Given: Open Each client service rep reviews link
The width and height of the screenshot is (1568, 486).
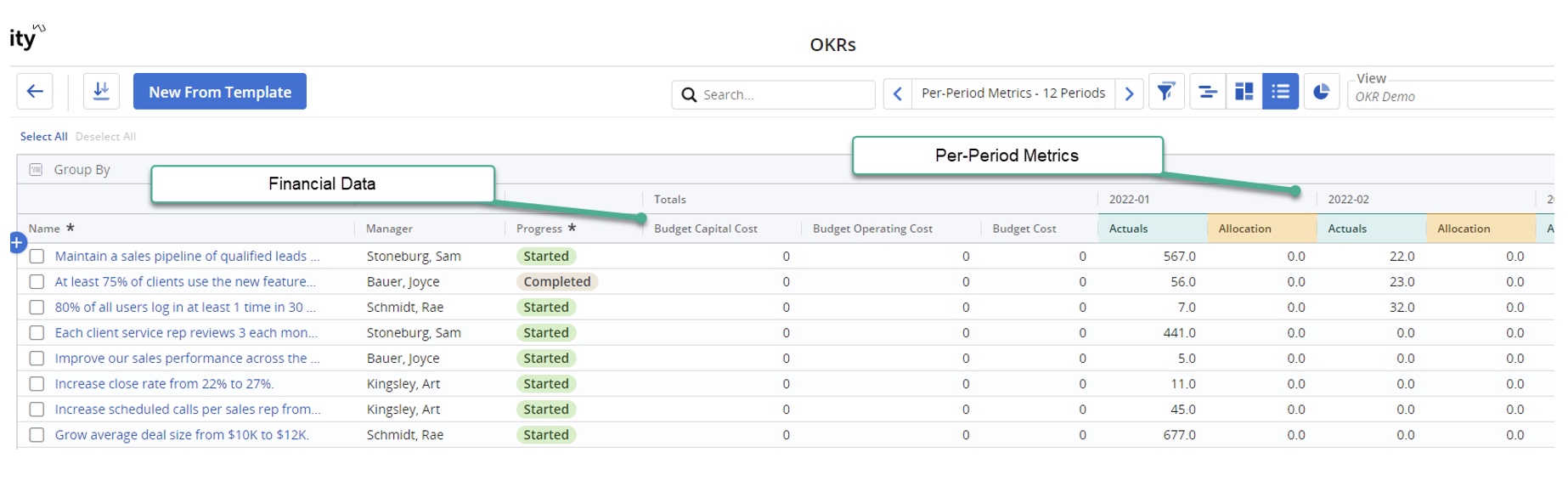Looking at the screenshot, I should (186, 332).
